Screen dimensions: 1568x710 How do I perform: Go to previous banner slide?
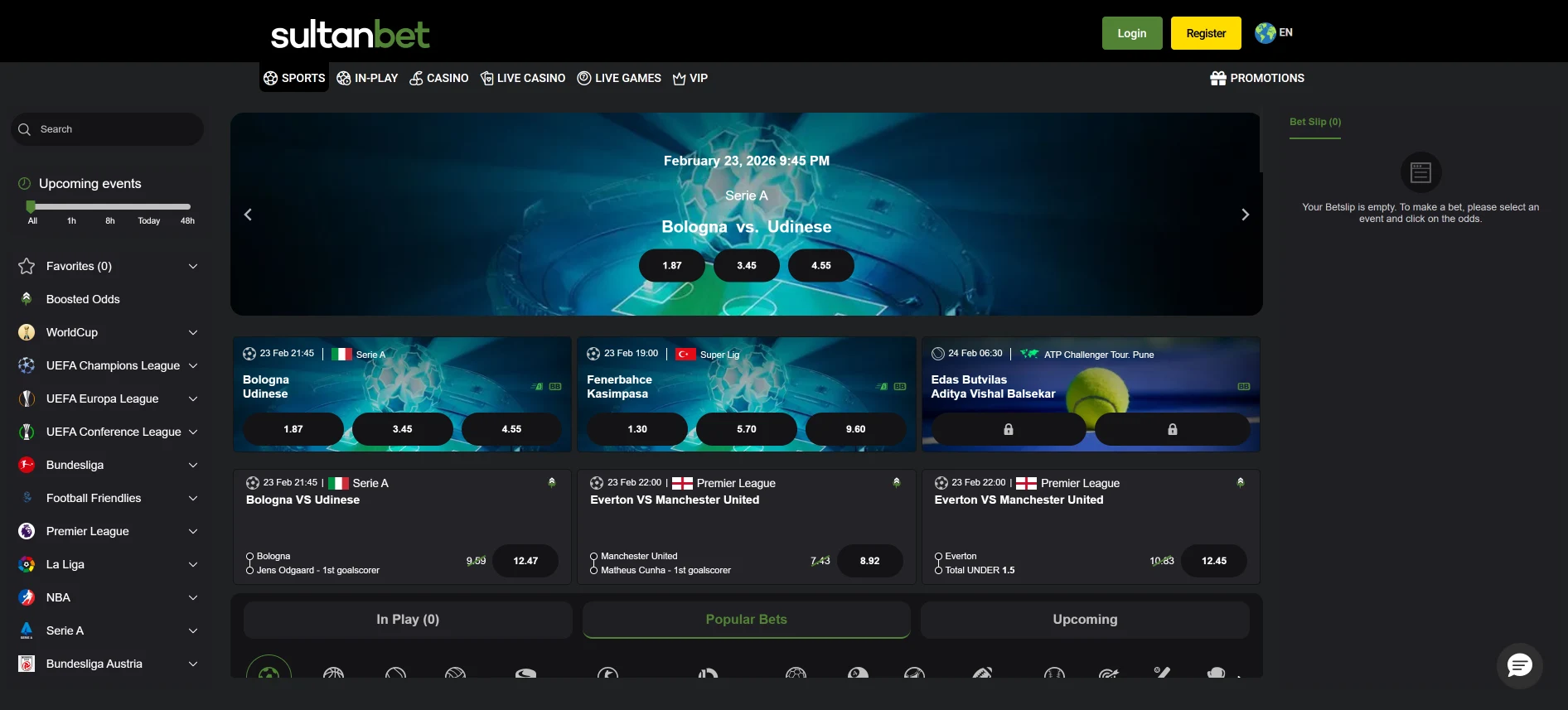click(x=248, y=215)
